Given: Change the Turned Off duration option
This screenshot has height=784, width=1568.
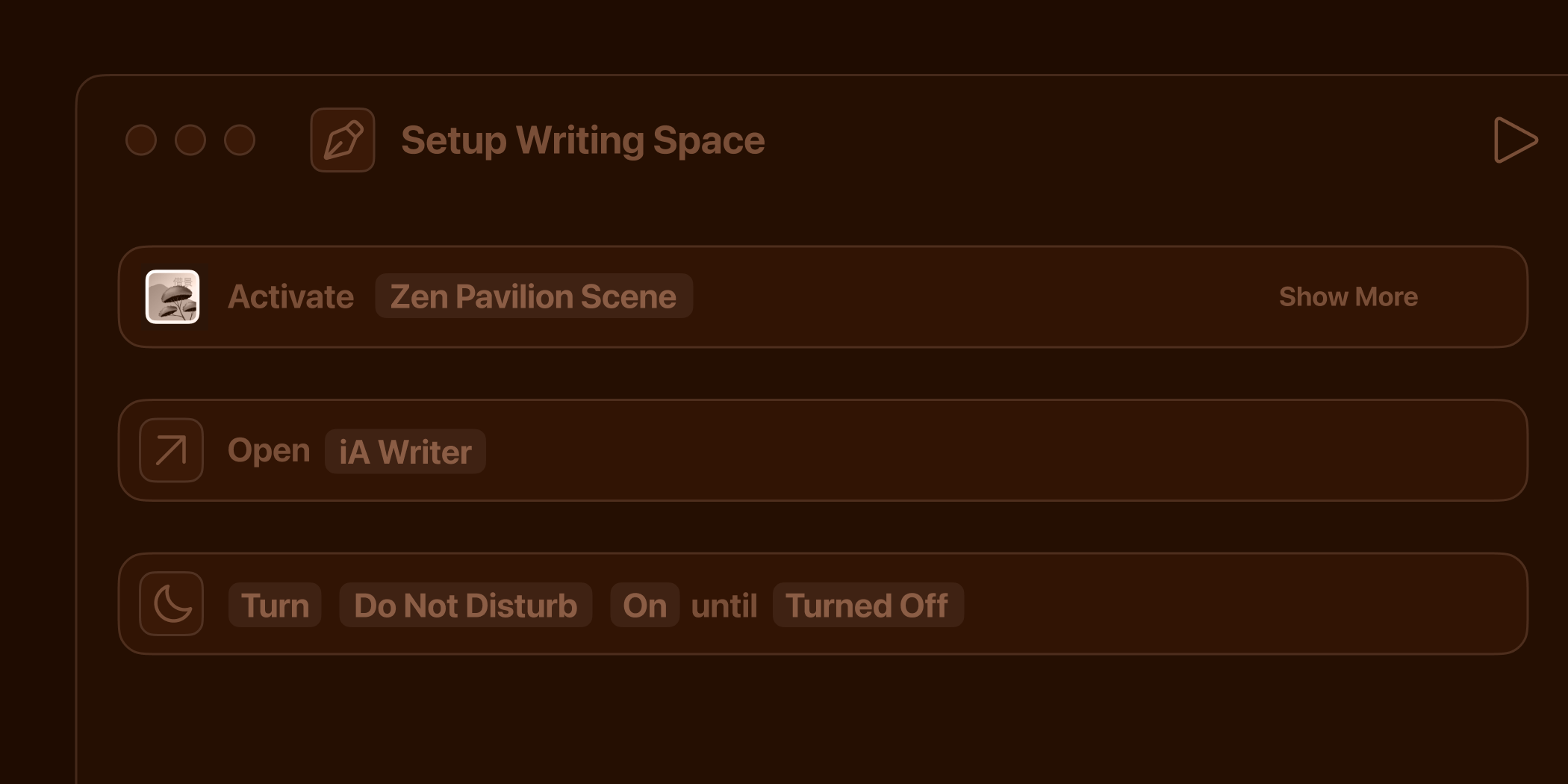Looking at the screenshot, I should point(868,606).
